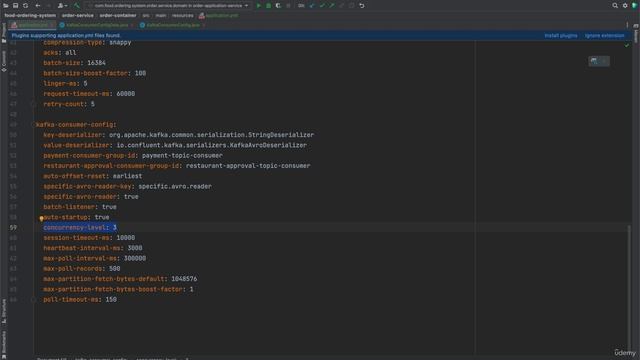This screenshot has width=640, height=360.
Task: Click the auto-offset-reset: earliest line
Action: [x=93, y=176]
